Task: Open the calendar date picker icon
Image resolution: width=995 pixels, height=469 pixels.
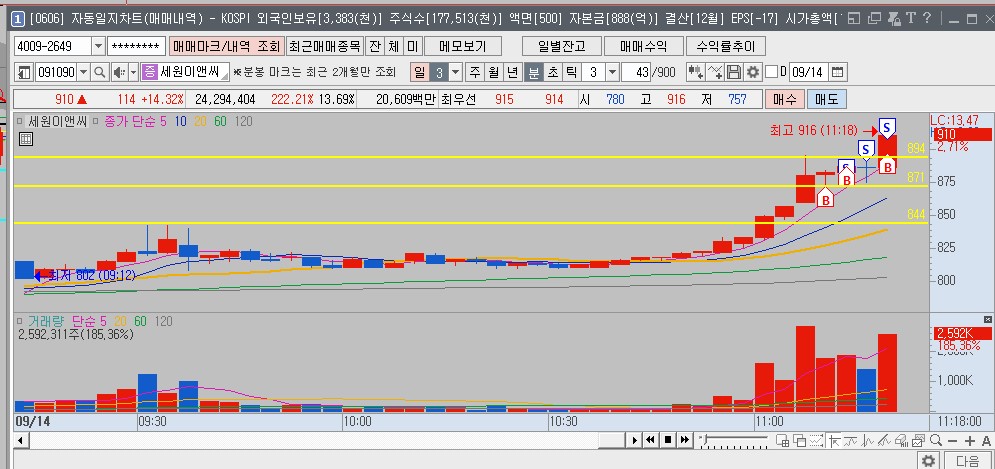Action: (838, 72)
